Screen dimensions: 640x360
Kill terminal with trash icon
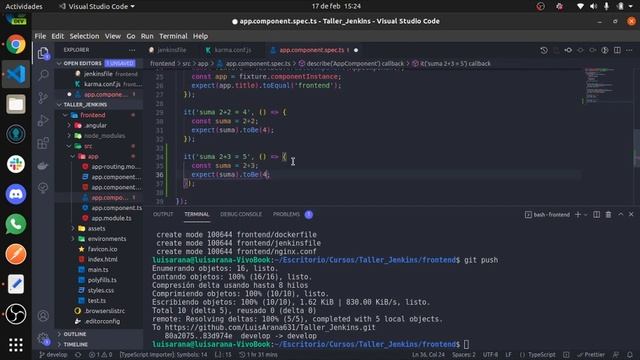coord(608,214)
